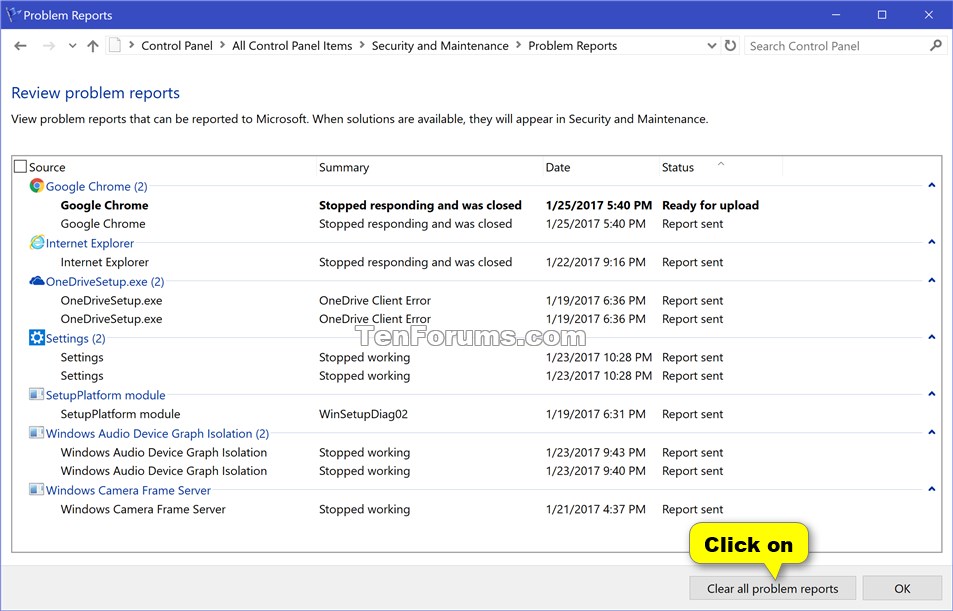Select the Settings (2) group header
Screen dimensions: 953x611
tap(75, 339)
